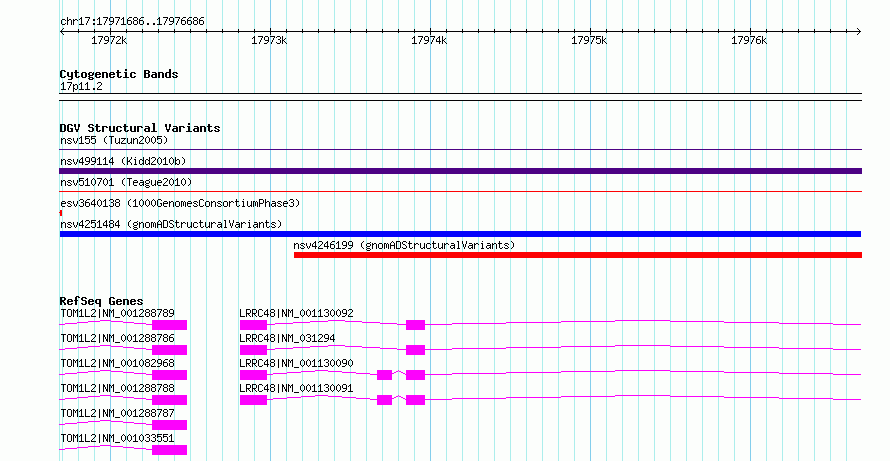The width and height of the screenshot is (890, 461).
Task: Select the third exon of LRRC48 NM_001130090
Action: coord(415,375)
